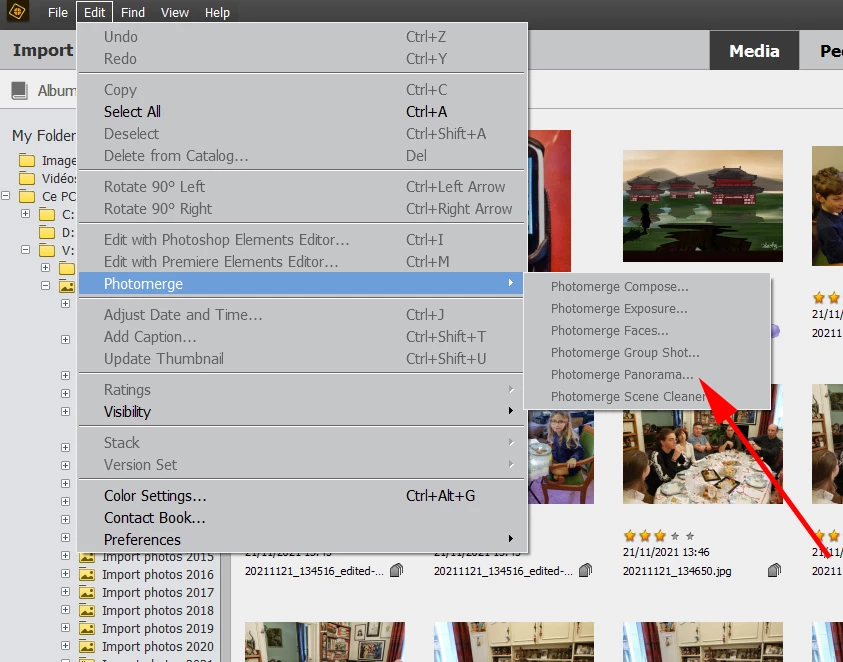Viewport: 843px width, 662px height.
Task: Click Delete from Catalog entry
Action: point(302,155)
